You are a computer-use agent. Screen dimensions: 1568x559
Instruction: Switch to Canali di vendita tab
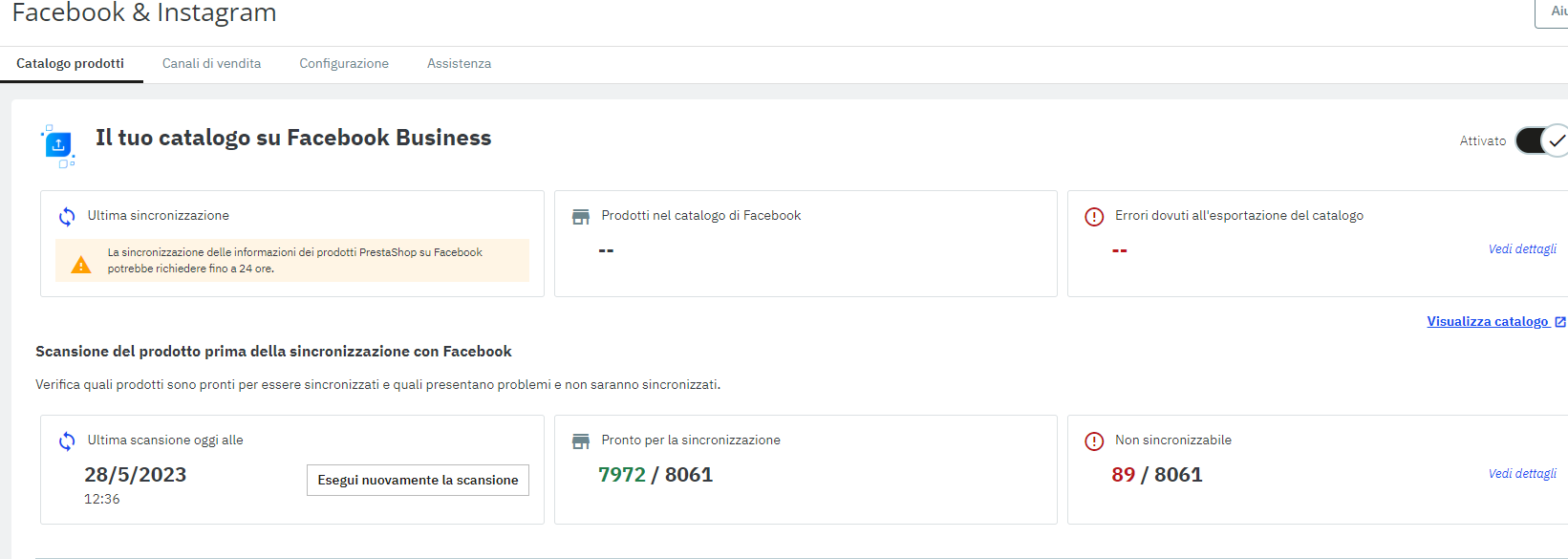(211, 64)
